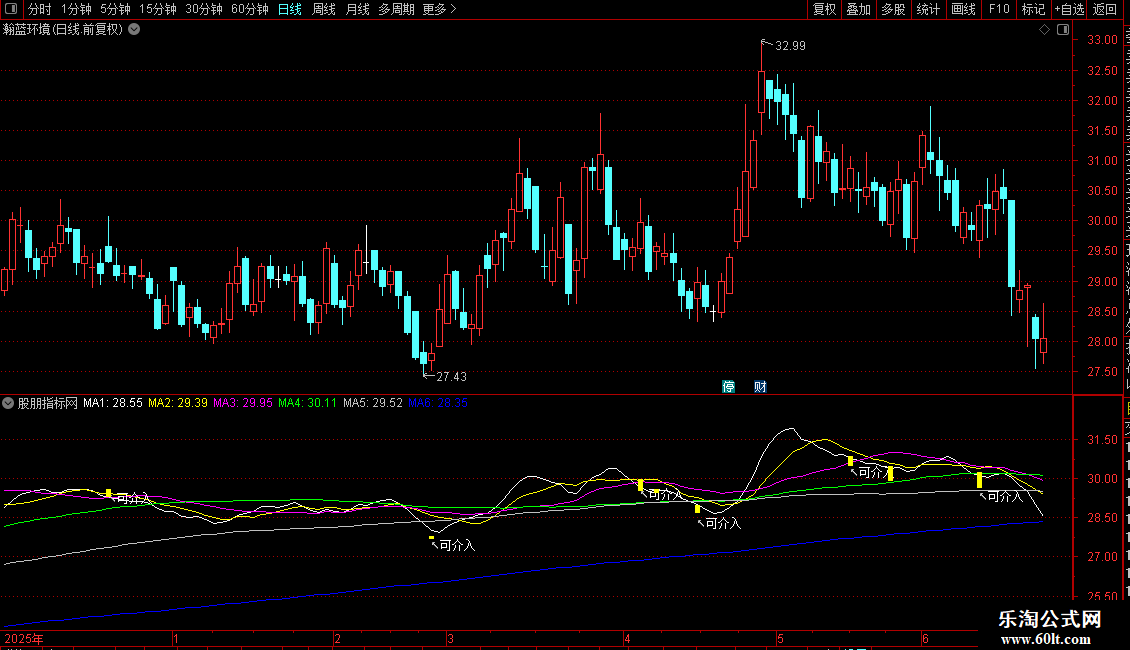
Task: Open F10 company information
Action: (x=999, y=9)
